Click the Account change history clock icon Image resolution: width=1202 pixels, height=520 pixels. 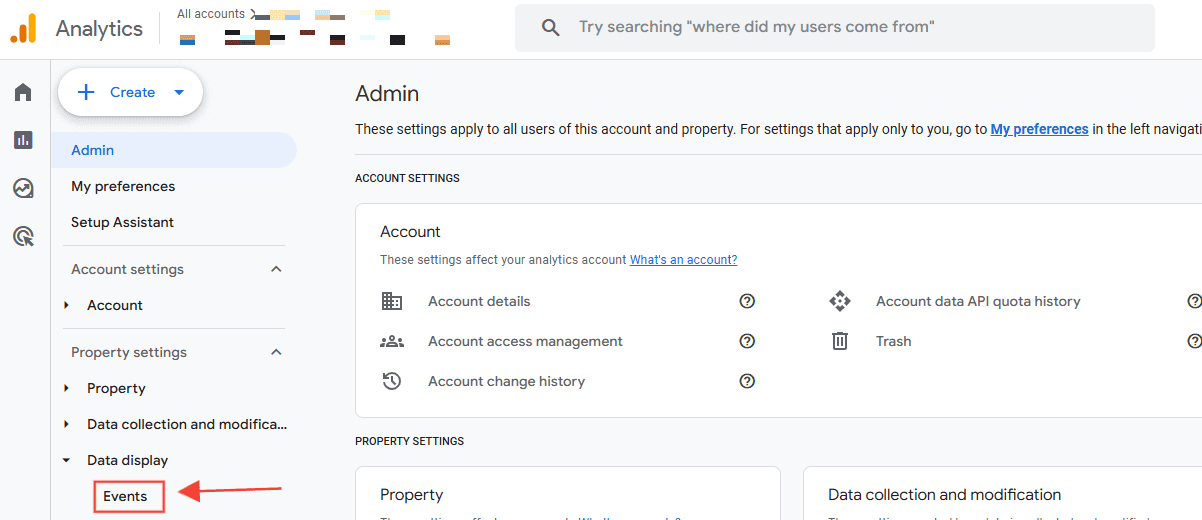pos(392,381)
